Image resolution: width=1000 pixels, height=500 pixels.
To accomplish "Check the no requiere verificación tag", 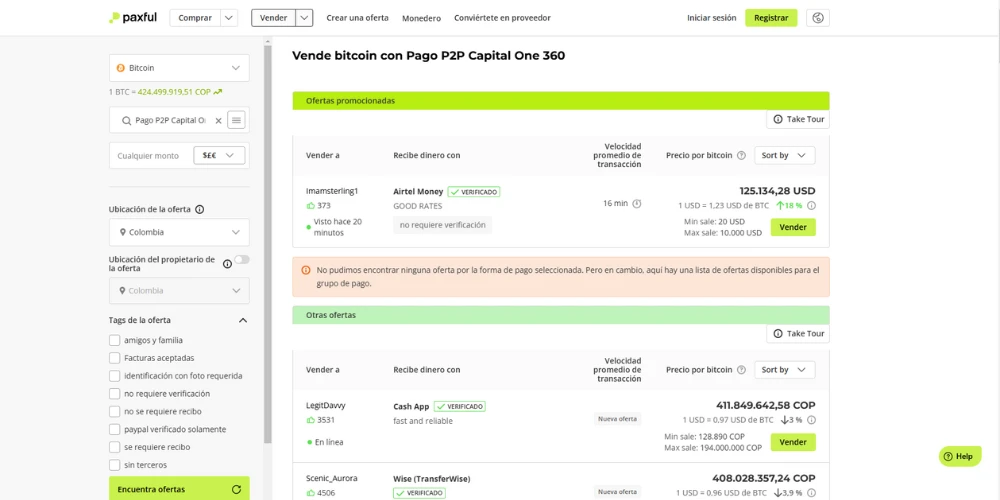I will [x=115, y=394].
